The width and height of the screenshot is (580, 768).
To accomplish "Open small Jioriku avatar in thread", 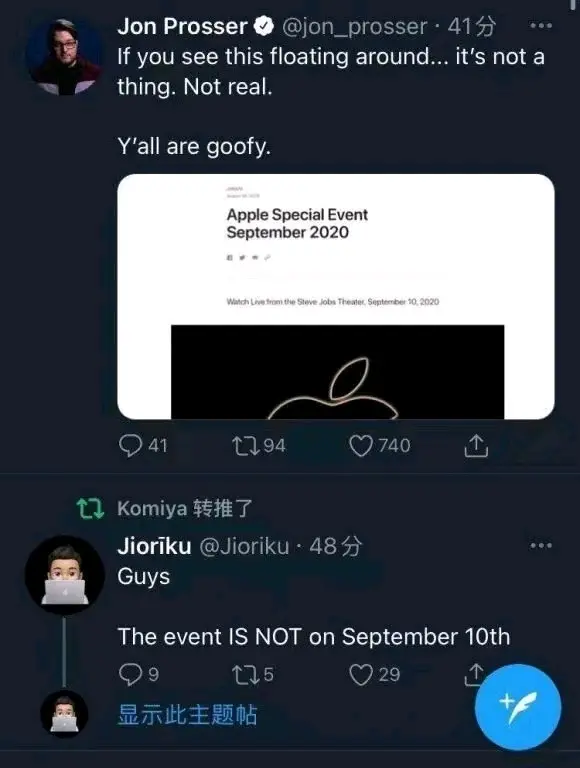I will 64,714.
